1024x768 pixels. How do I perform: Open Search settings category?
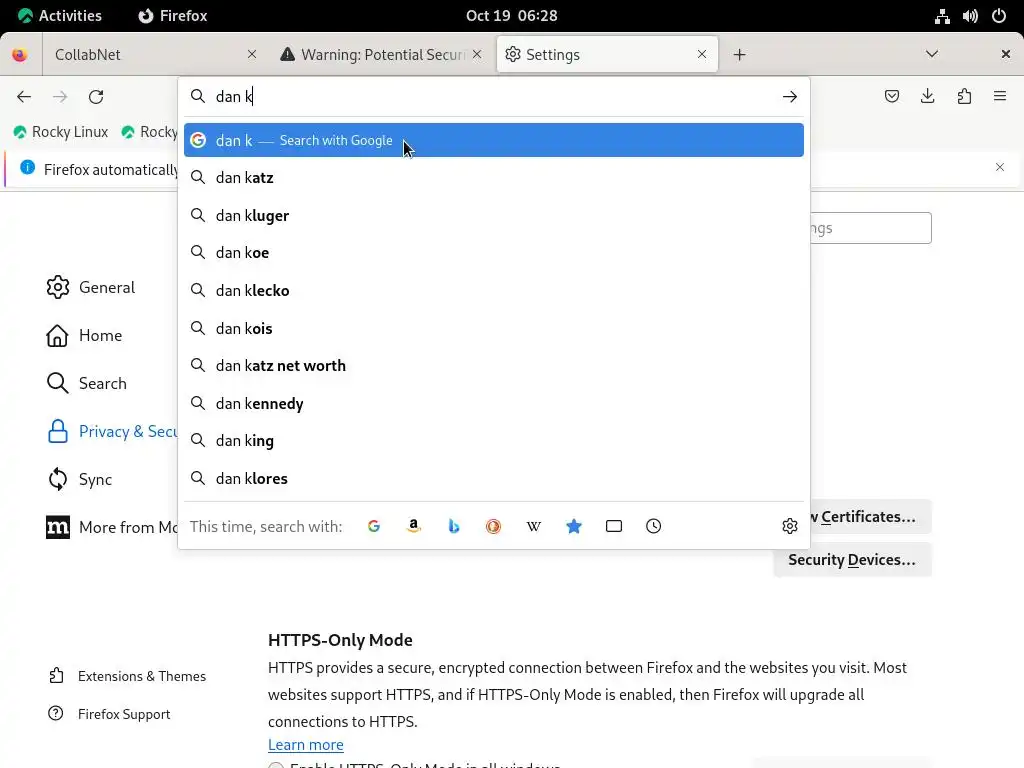pos(87,383)
